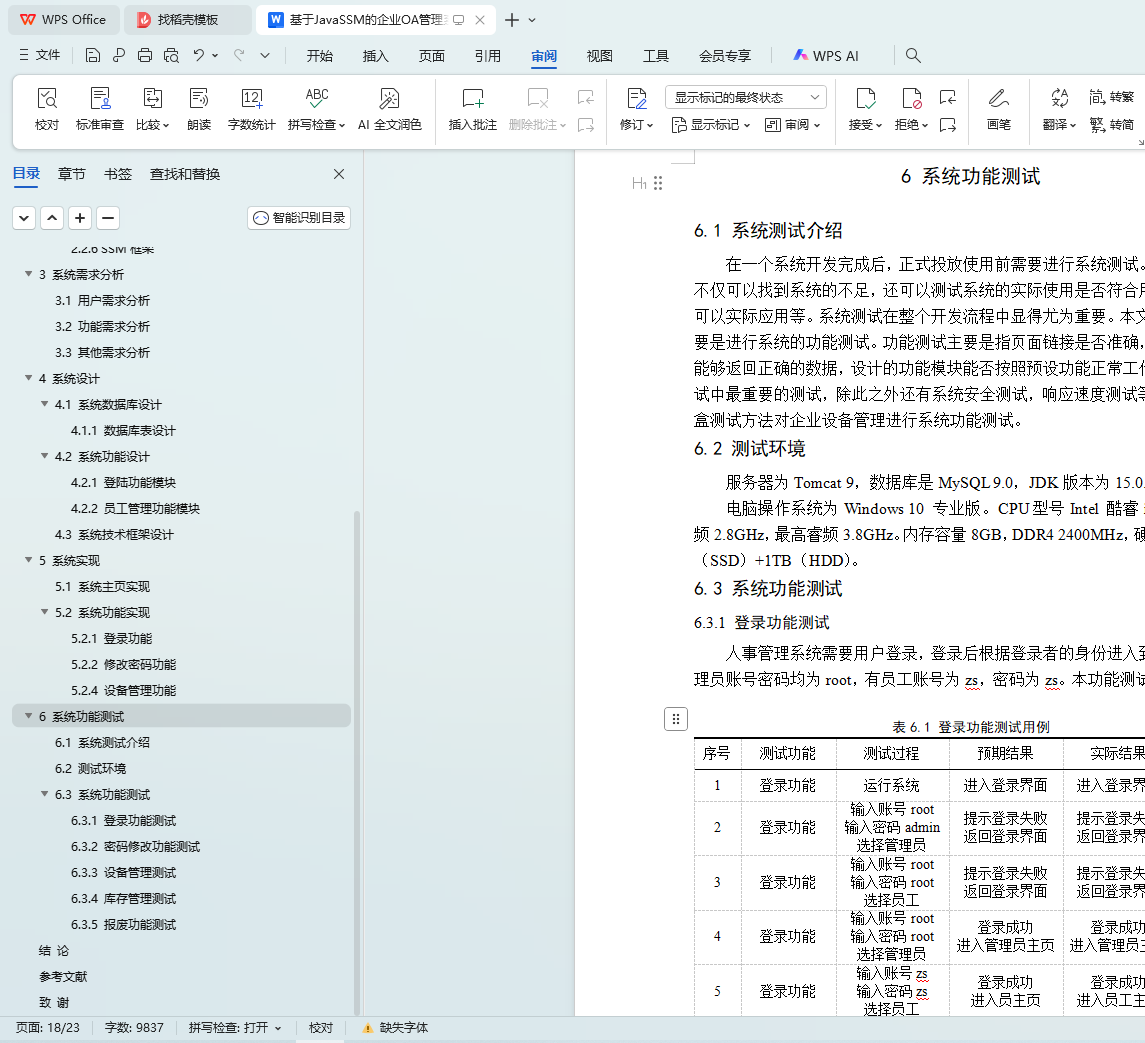Click 页面: 18/23 page indicator
Viewport: 1145px width, 1043px height.
pyautogui.click(x=48, y=1028)
